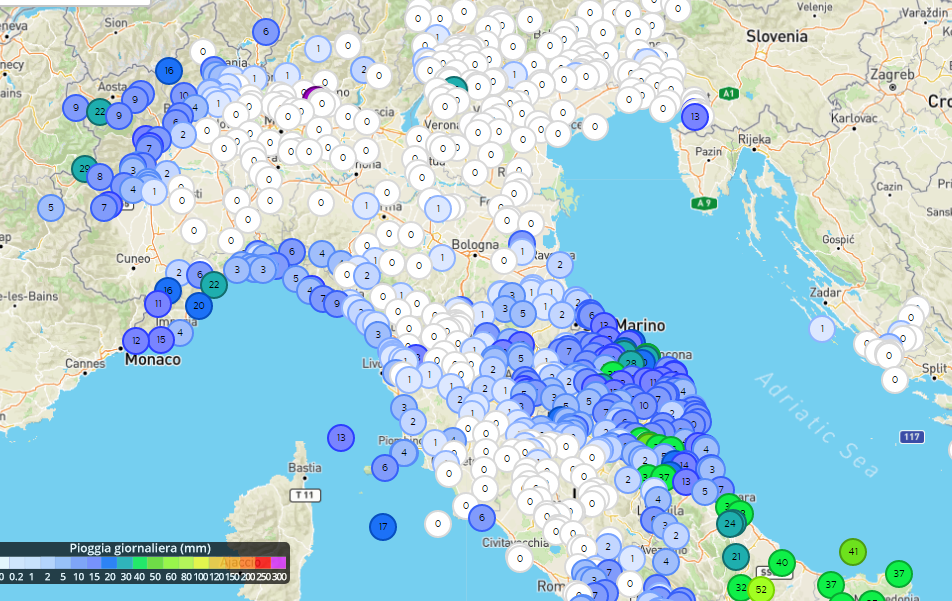Select the blue 20 marker on Ligurian coast
The width and height of the screenshot is (952, 601).
pyautogui.click(x=199, y=306)
